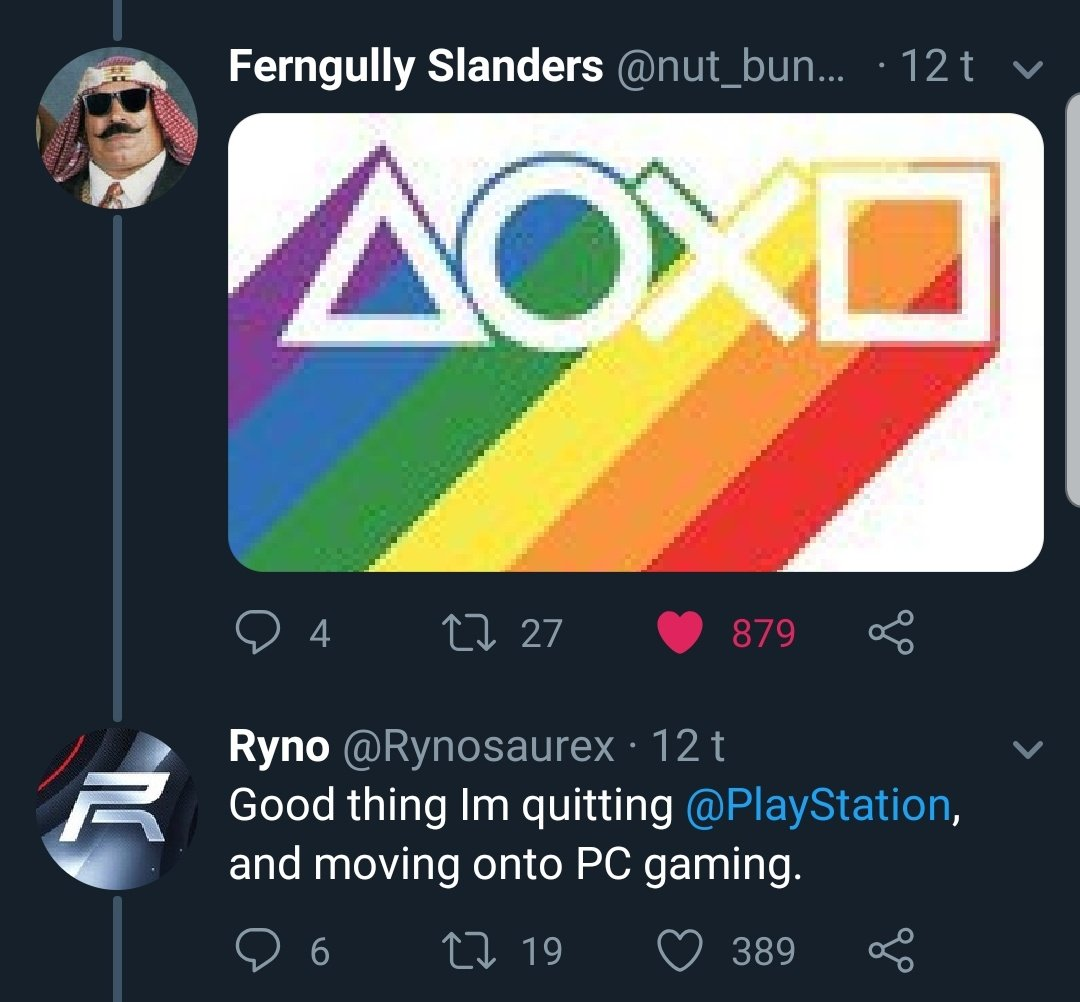Like Ryno's tweet with 389 likes
This screenshot has height=1002, width=1080.
[x=680, y=950]
